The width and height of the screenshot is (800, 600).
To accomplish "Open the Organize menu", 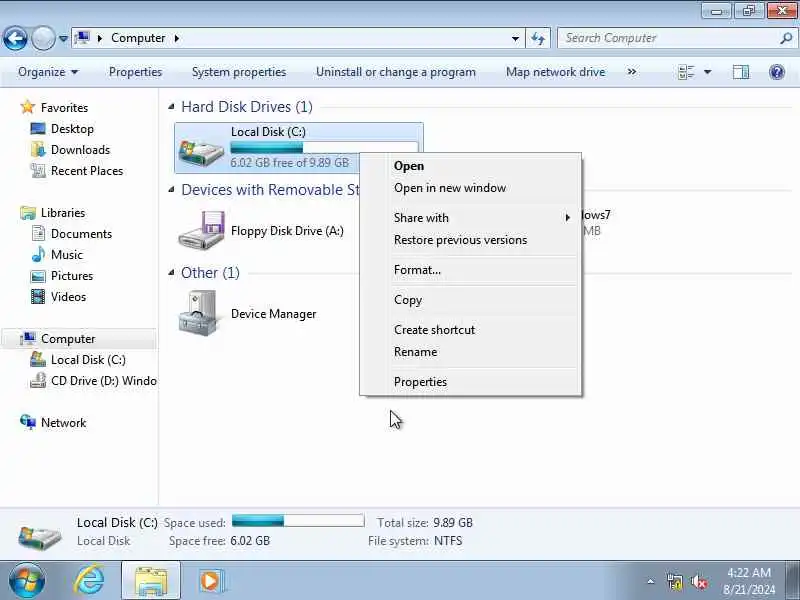I will click(x=48, y=72).
